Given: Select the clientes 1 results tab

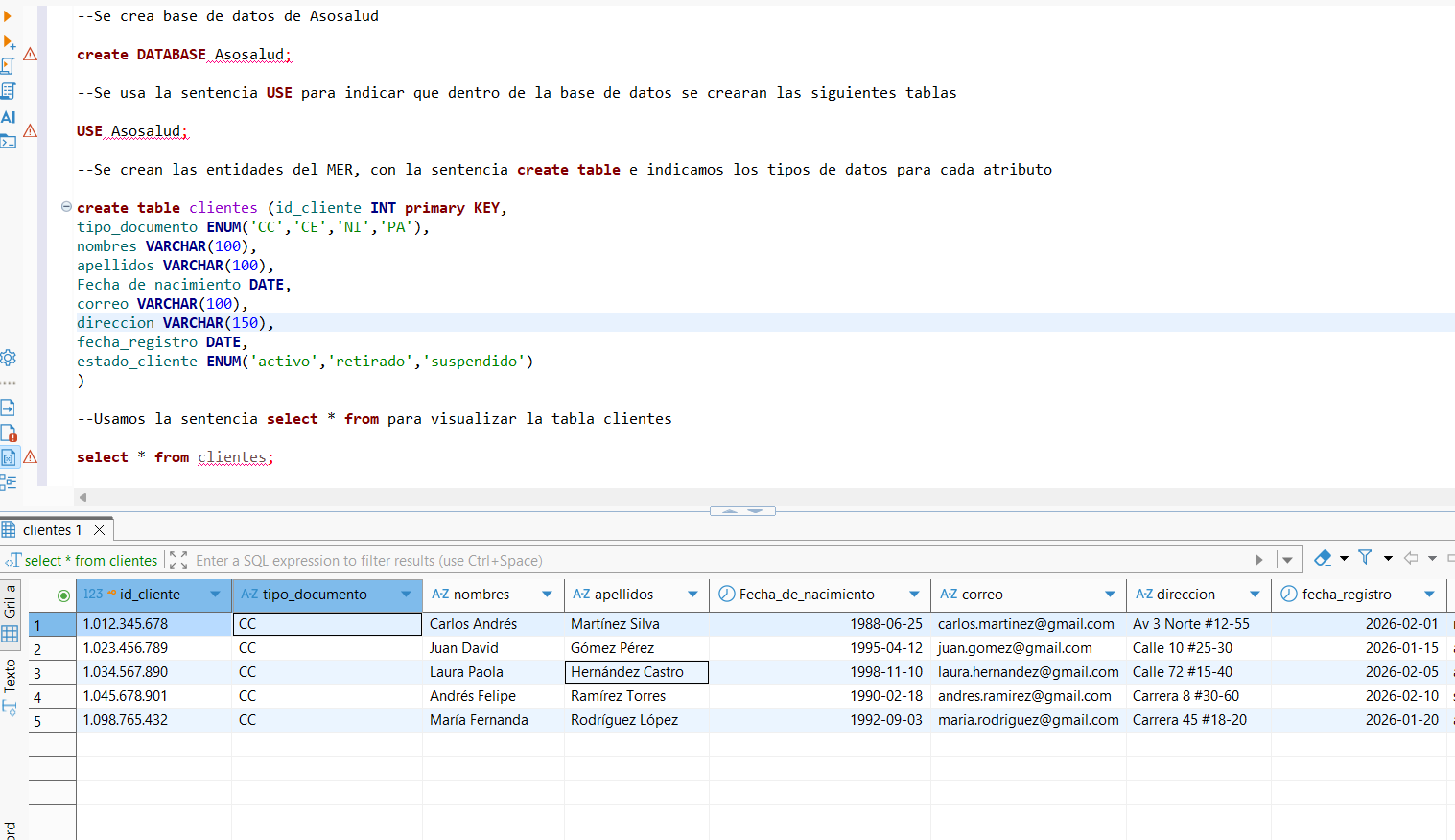Looking at the screenshot, I should pos(52,530).
